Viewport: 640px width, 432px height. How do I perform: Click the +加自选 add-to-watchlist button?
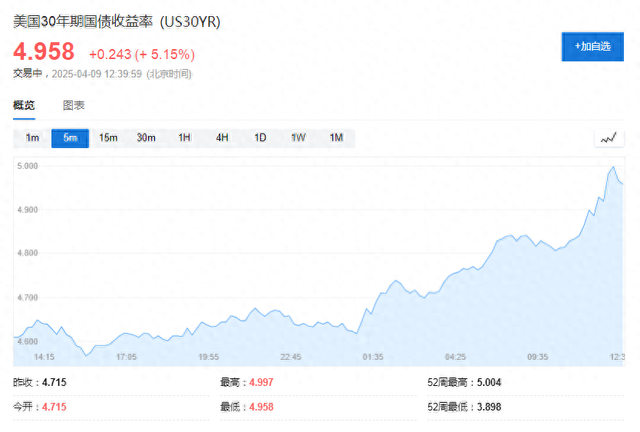(592, 47)
